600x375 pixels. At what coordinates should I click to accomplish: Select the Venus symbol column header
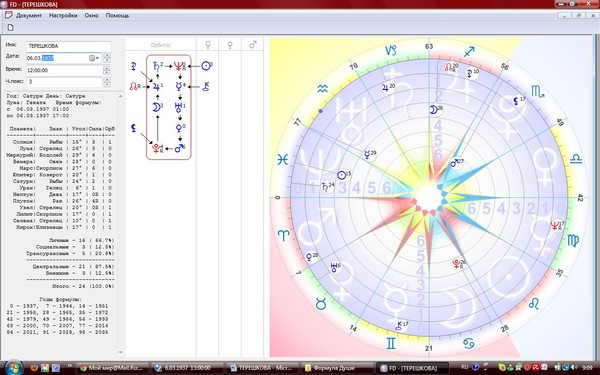pyautogui.click(x=230, y=45)
